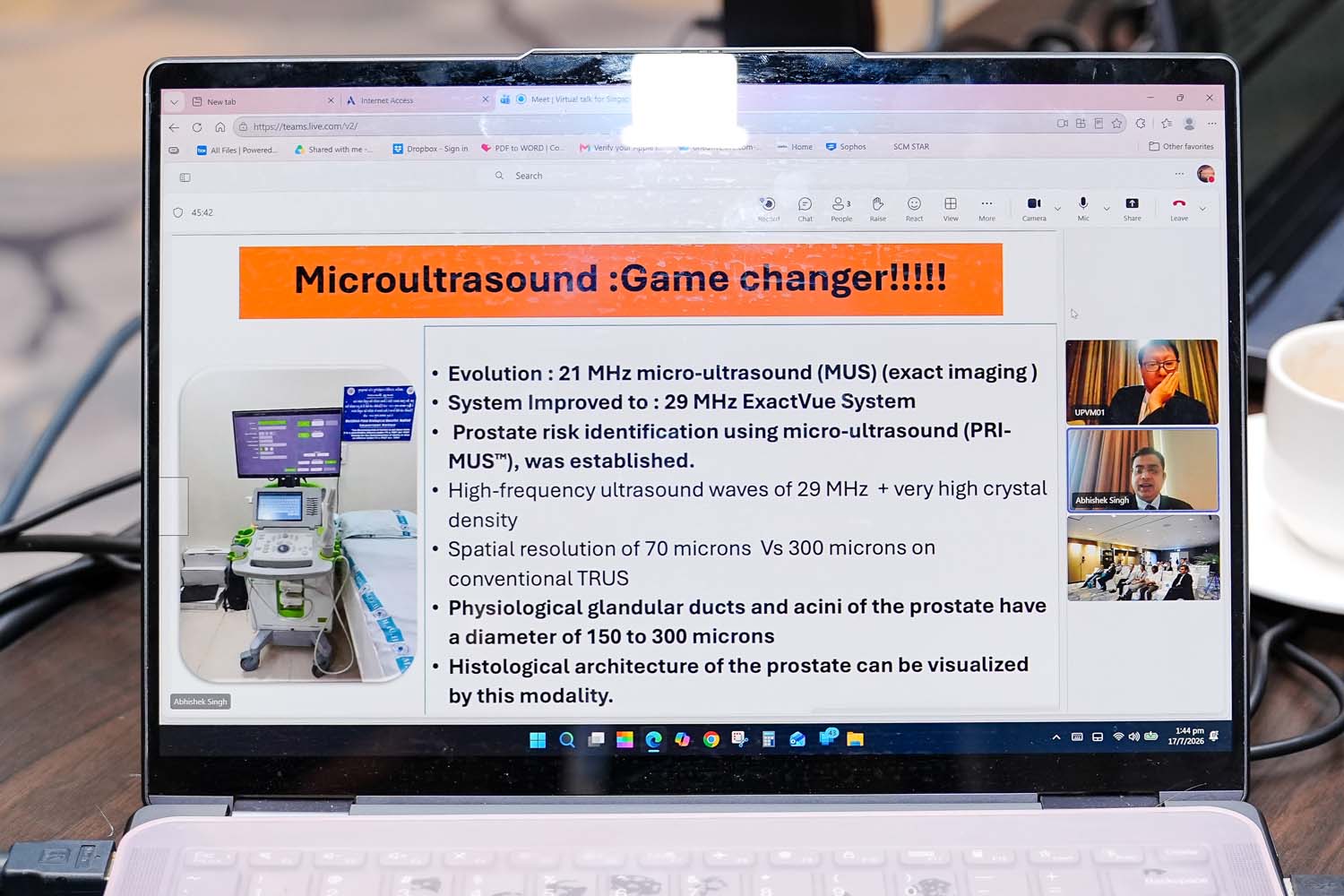Viewport: 1344px width, 896px height.
Task: Expand the Camera options dropdown arrow
Action: [x=1058, y=209]
